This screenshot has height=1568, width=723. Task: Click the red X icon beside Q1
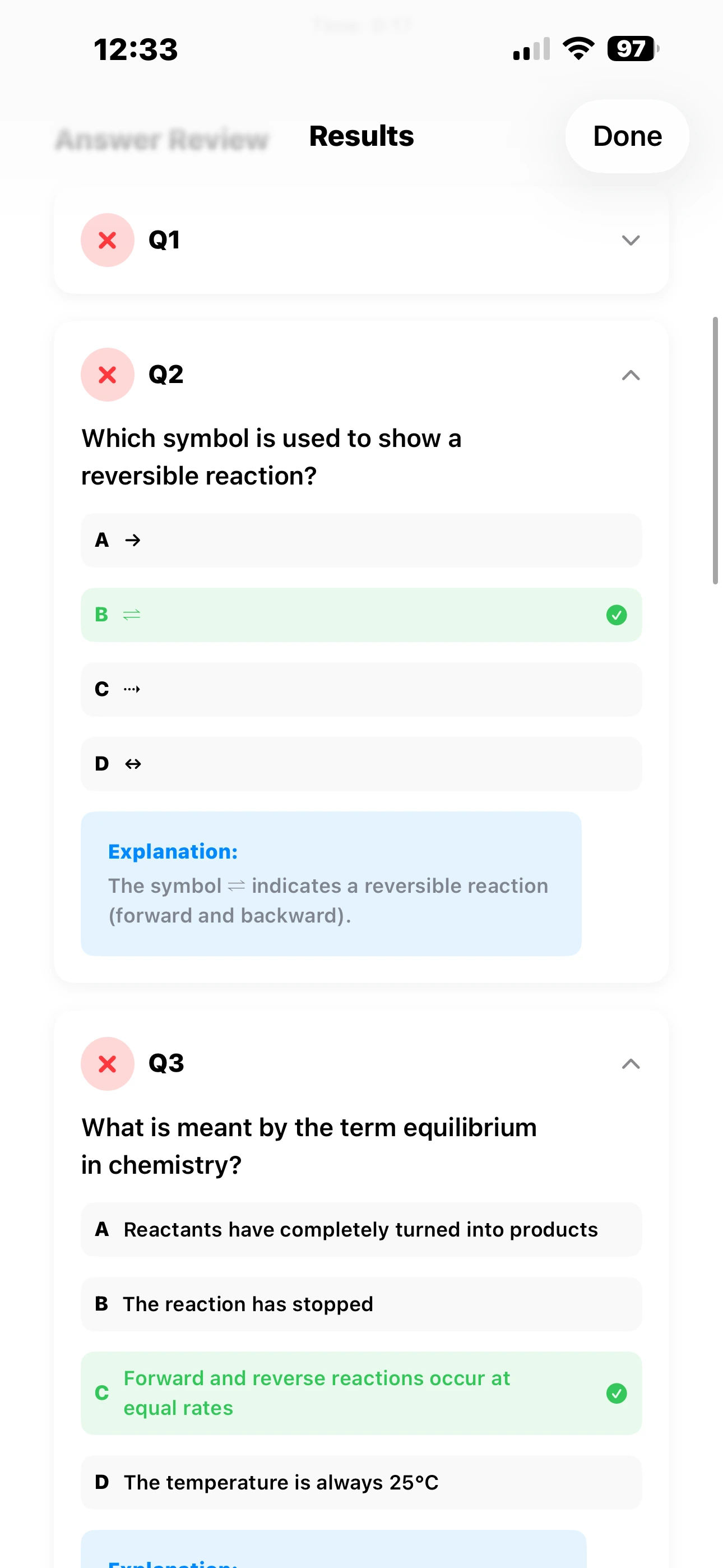107,240
